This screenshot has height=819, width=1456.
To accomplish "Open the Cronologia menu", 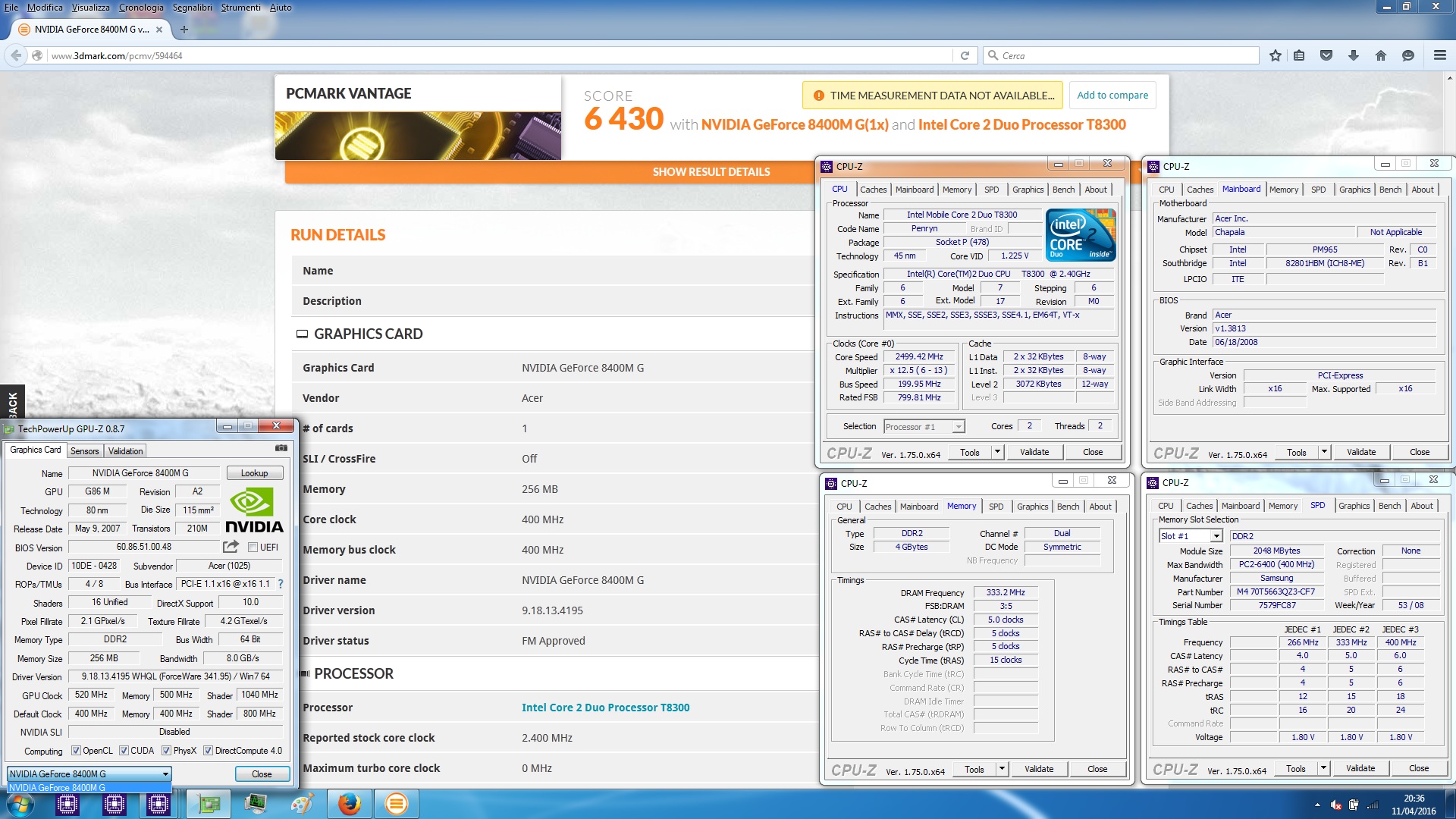I will point(141,8).
